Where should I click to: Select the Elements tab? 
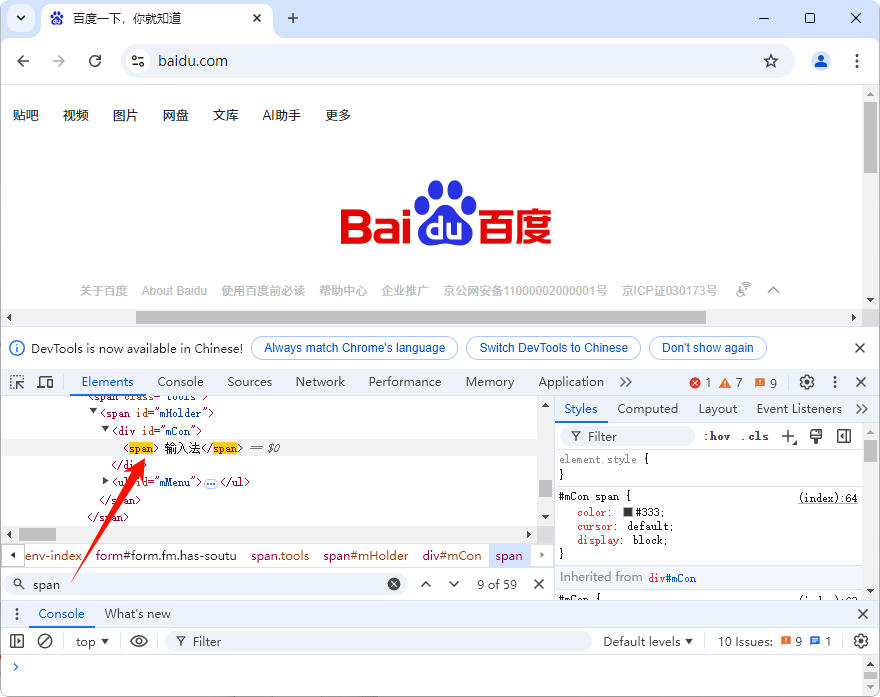pos(107,382)
